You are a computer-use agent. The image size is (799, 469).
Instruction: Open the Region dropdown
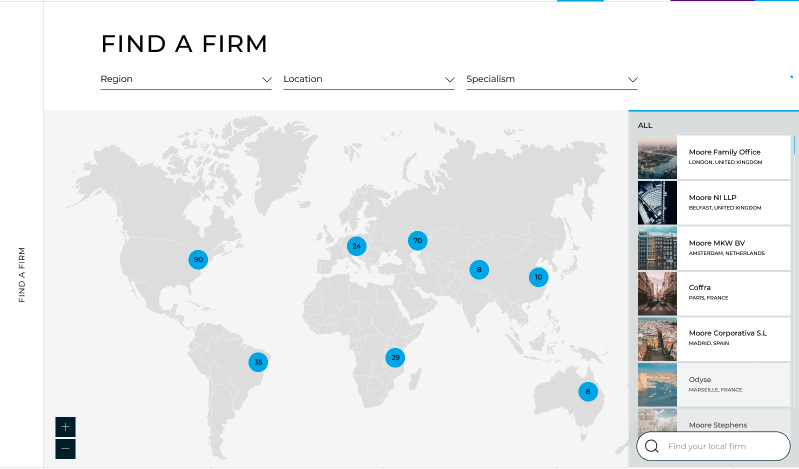(x=186, y=79)
